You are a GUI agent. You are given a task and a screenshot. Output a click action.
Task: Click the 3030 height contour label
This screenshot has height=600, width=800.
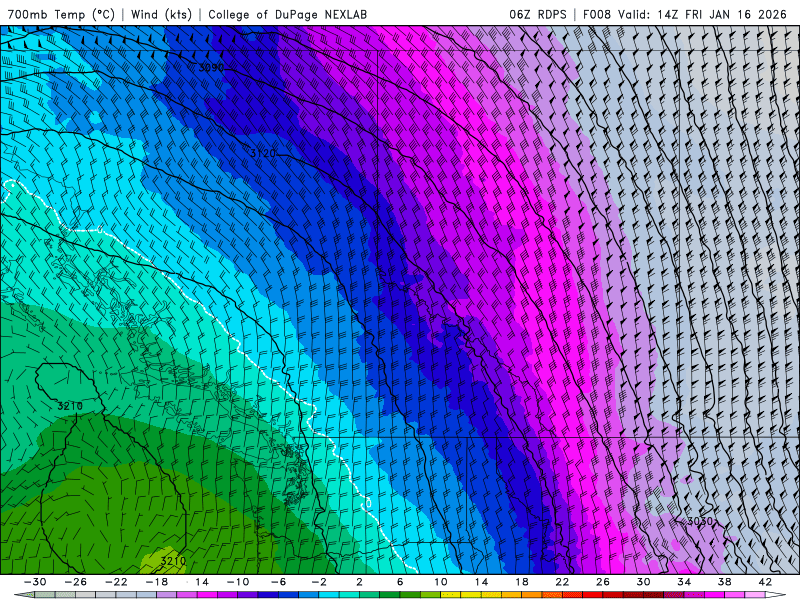click(x=700, y=521)
